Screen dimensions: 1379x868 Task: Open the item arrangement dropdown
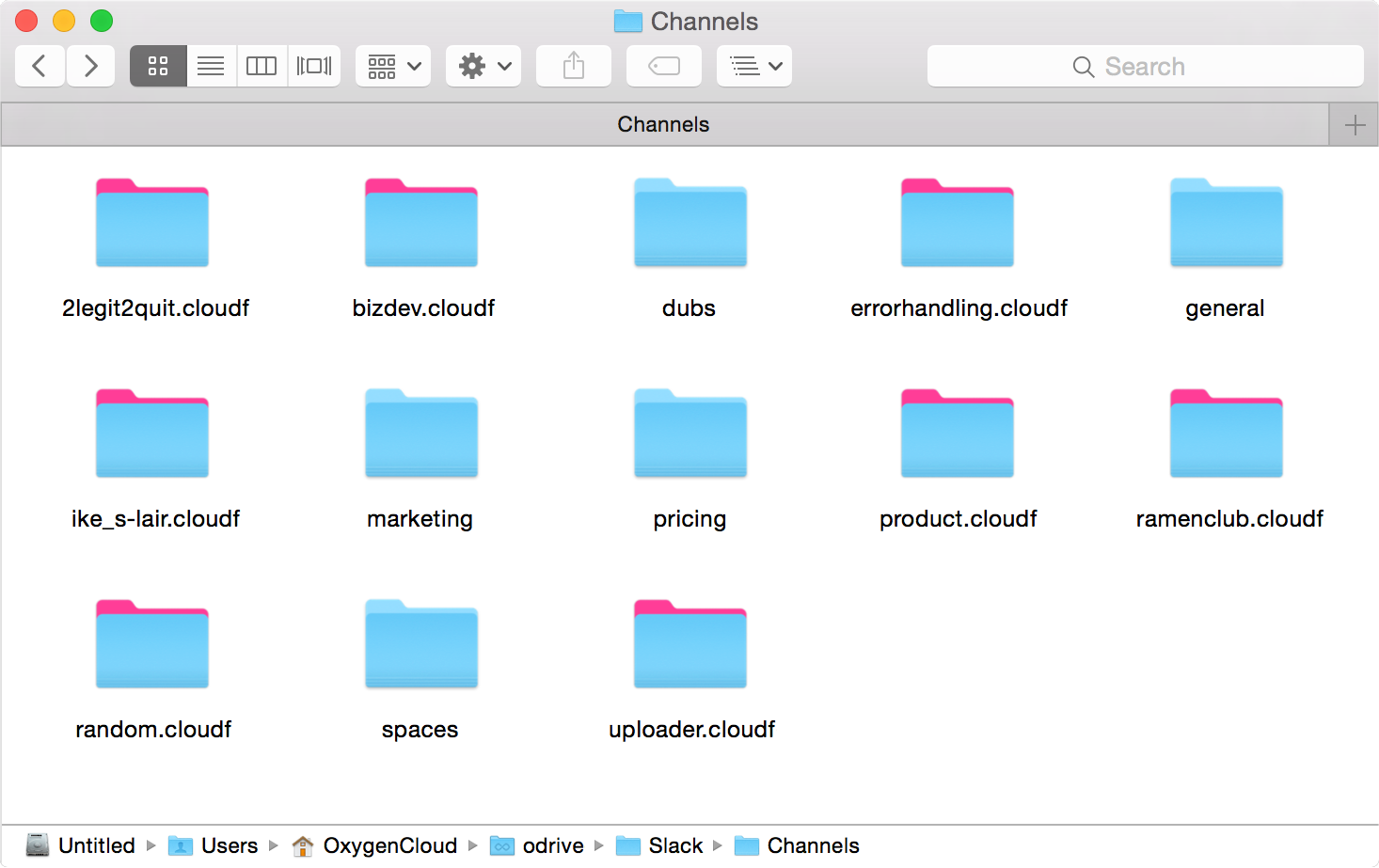(392, 66)
